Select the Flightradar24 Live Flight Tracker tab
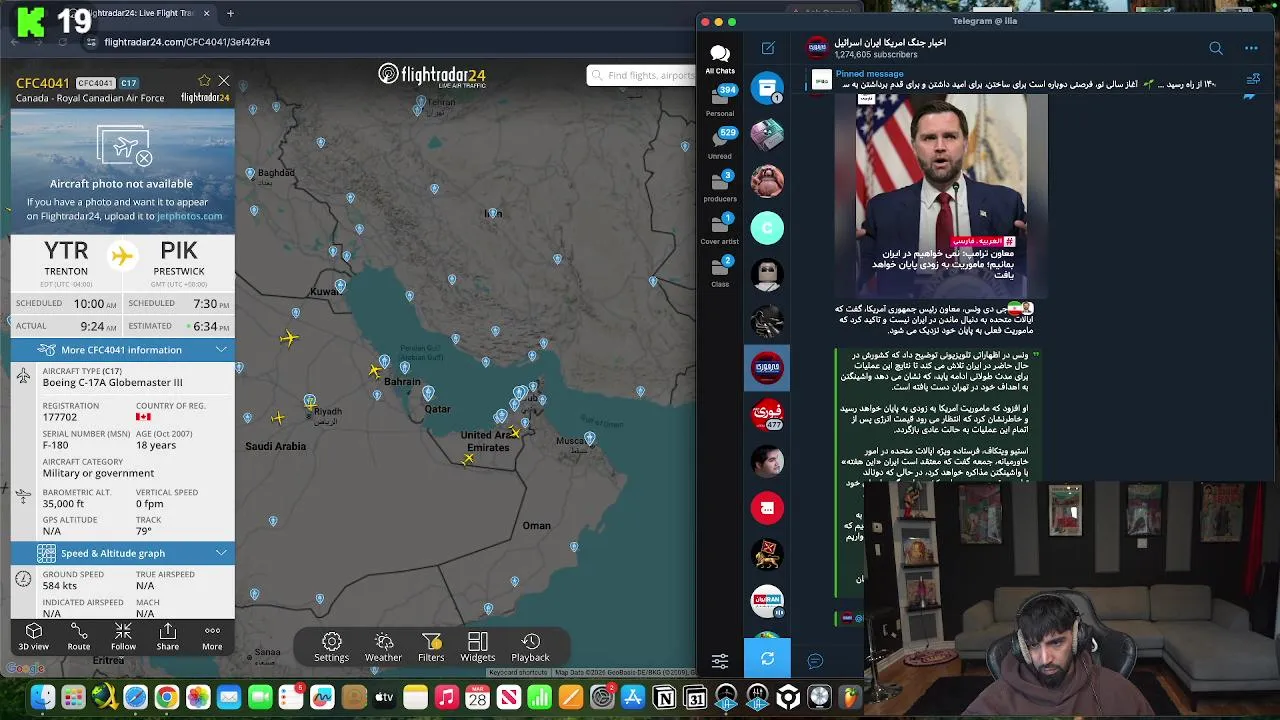Image resolution: width=1280 pixels, height=720 pixels. (x=138, y=13)
